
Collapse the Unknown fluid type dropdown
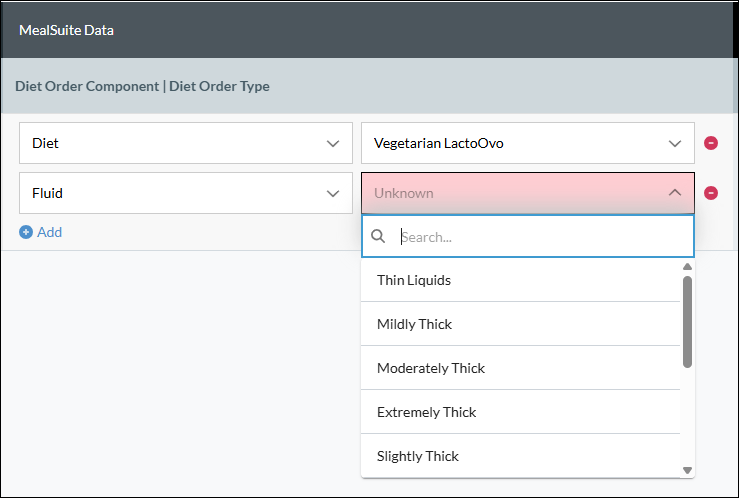coord(528,193)
